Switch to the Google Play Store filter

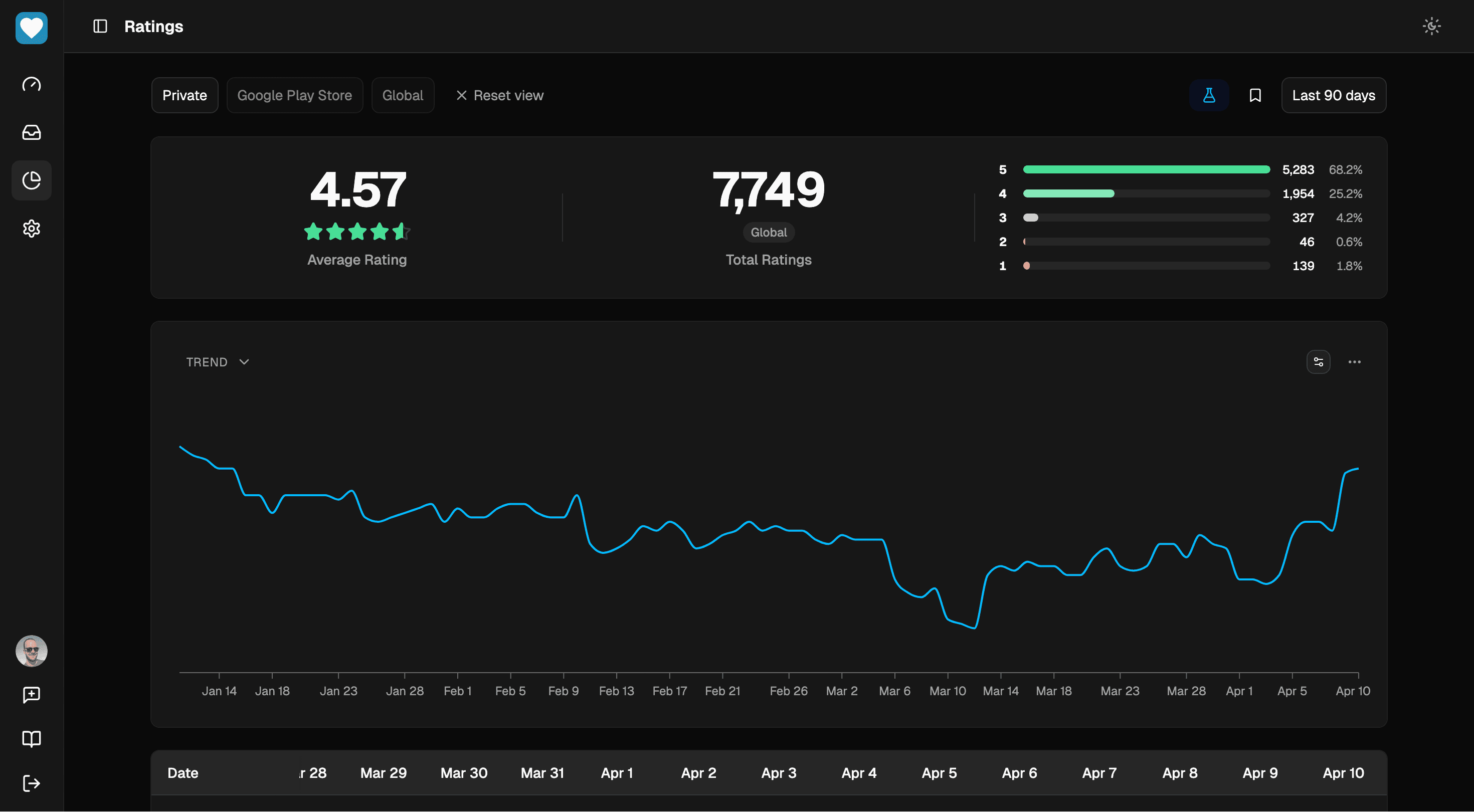[x=295, y=95]
